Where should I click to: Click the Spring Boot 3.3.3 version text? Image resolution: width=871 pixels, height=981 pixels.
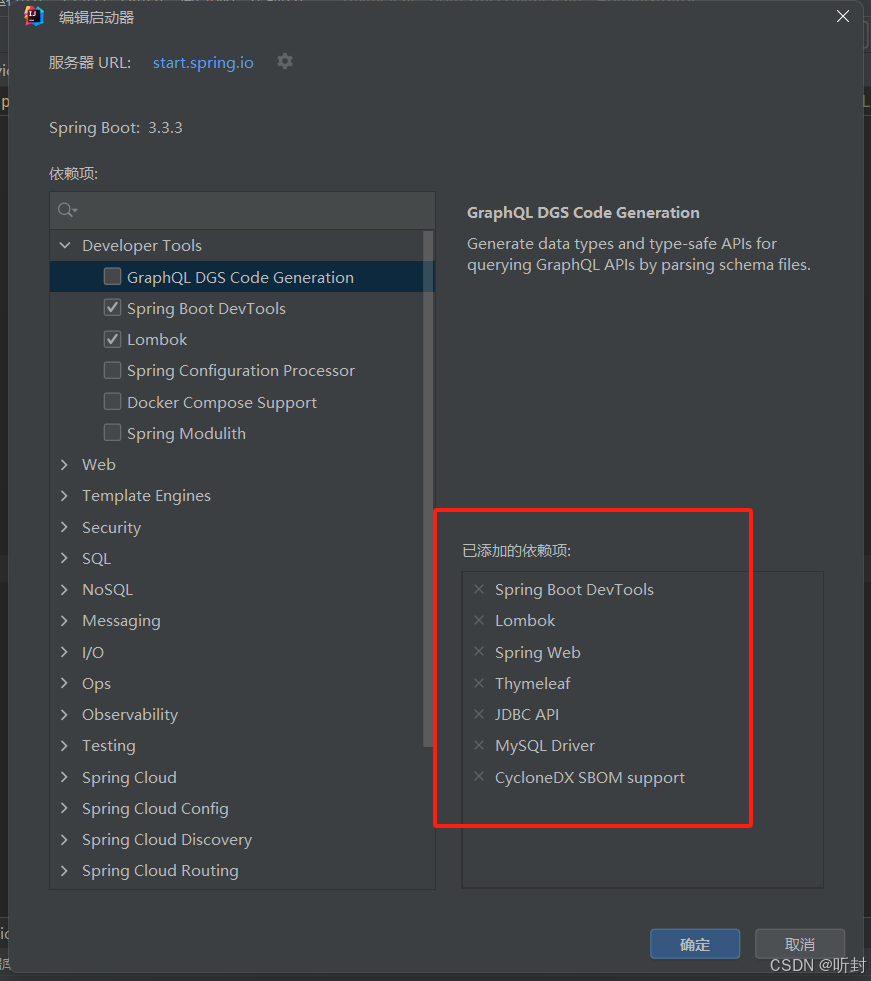point(116,128)
